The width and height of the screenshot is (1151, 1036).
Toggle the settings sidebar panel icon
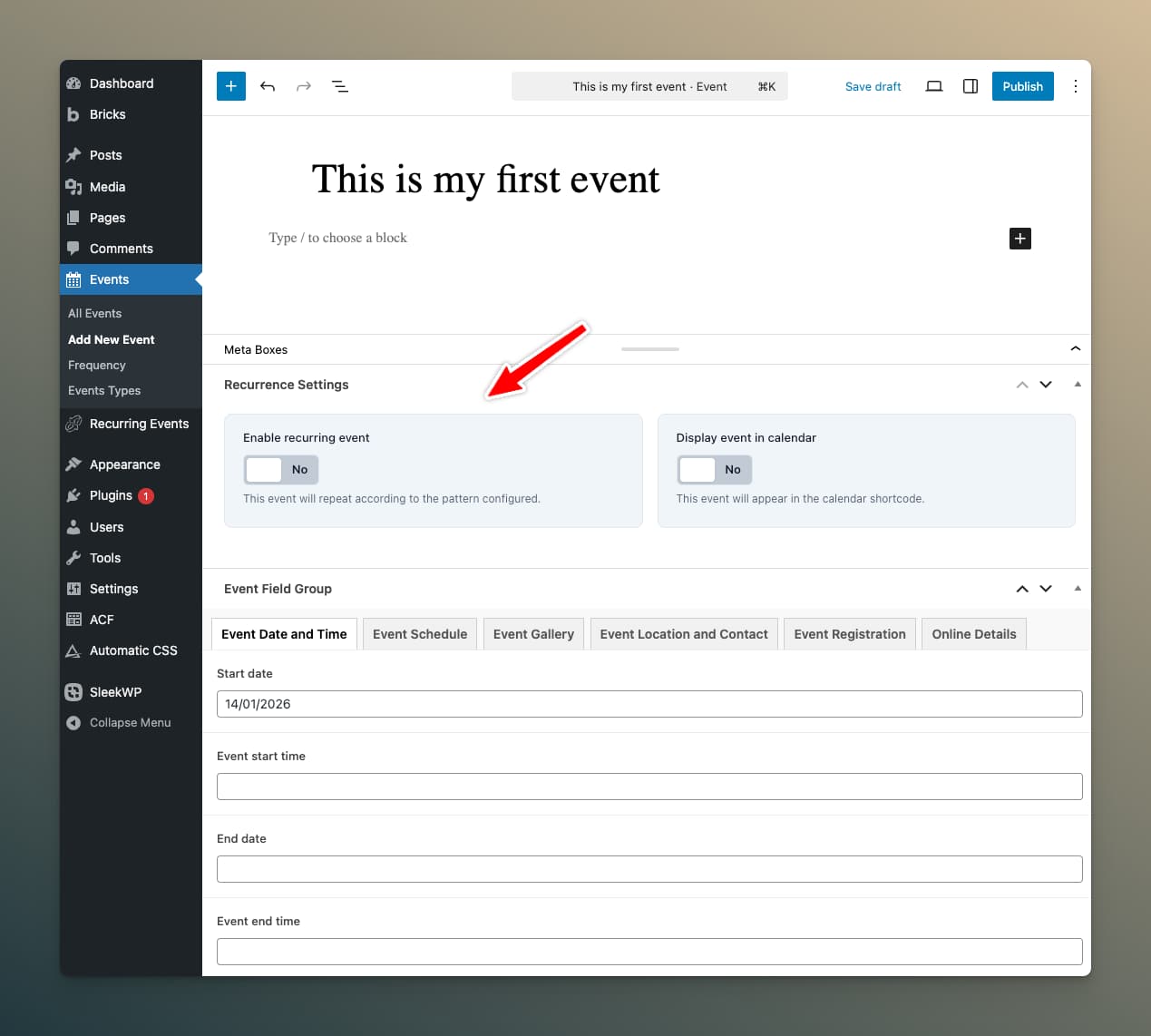(970, 86)
